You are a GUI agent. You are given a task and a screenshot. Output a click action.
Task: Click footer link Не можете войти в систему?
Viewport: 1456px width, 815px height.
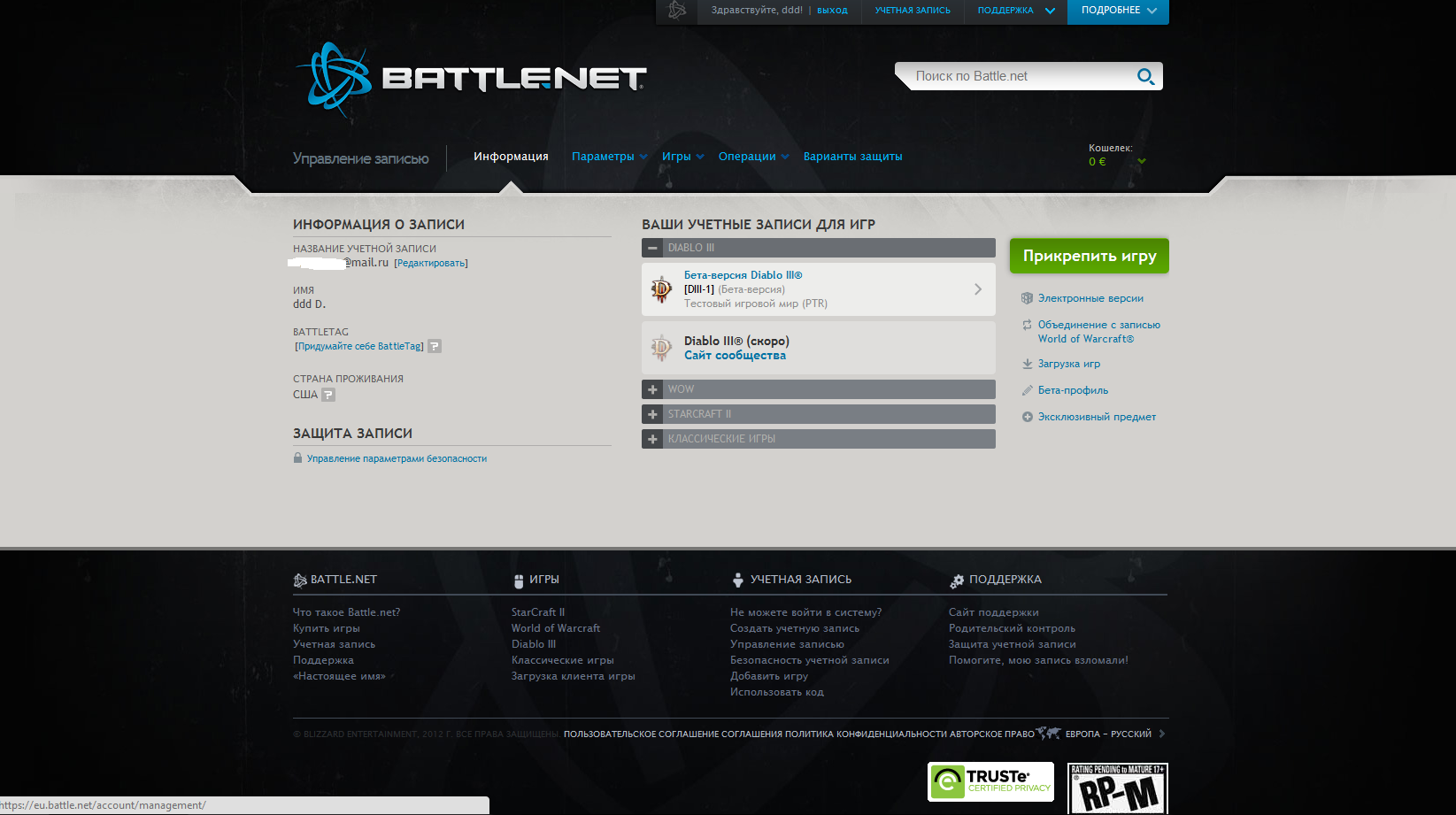[805, 612]
